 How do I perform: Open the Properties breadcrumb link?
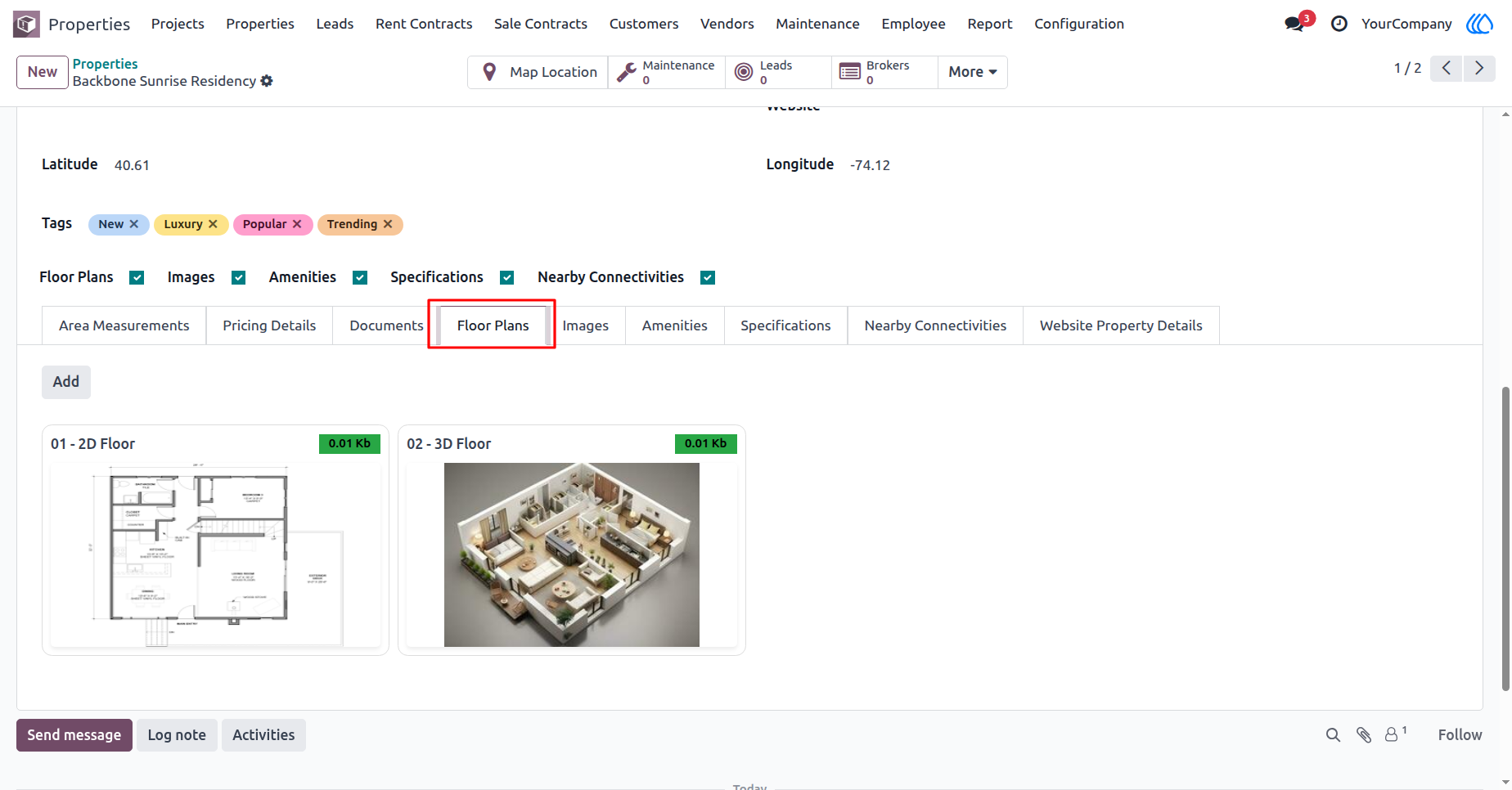coord(106,64)
